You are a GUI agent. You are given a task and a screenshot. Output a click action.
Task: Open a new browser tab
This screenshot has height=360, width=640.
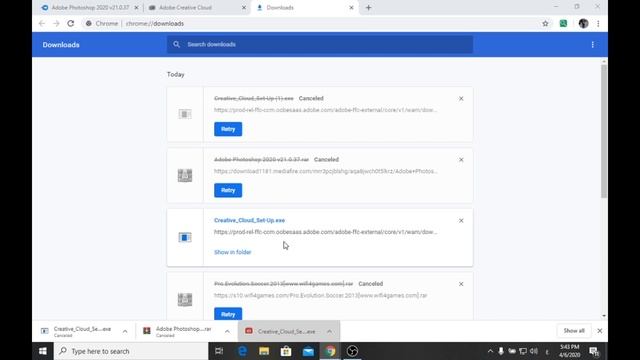click(x=369, y=8)
